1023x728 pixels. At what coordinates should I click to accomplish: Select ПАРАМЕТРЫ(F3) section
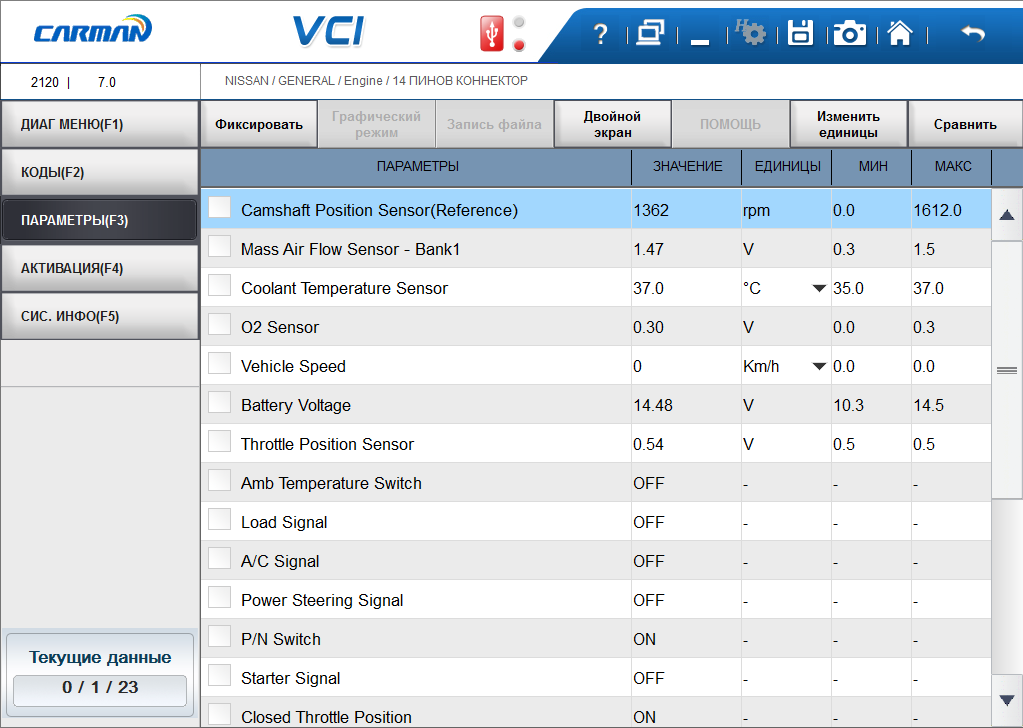100,220
